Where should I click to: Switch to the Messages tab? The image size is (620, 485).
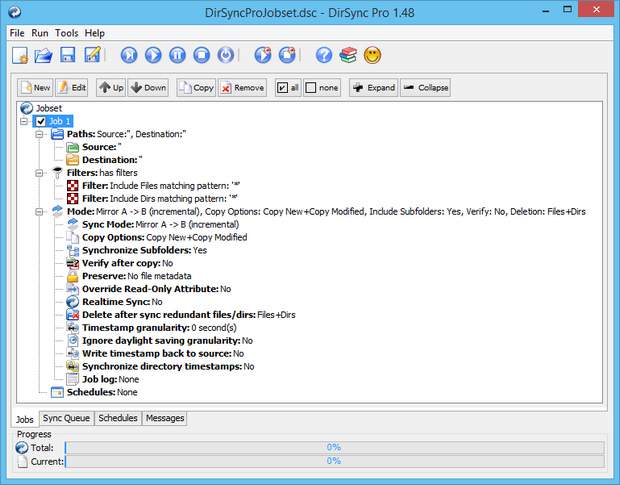(165, 418)
